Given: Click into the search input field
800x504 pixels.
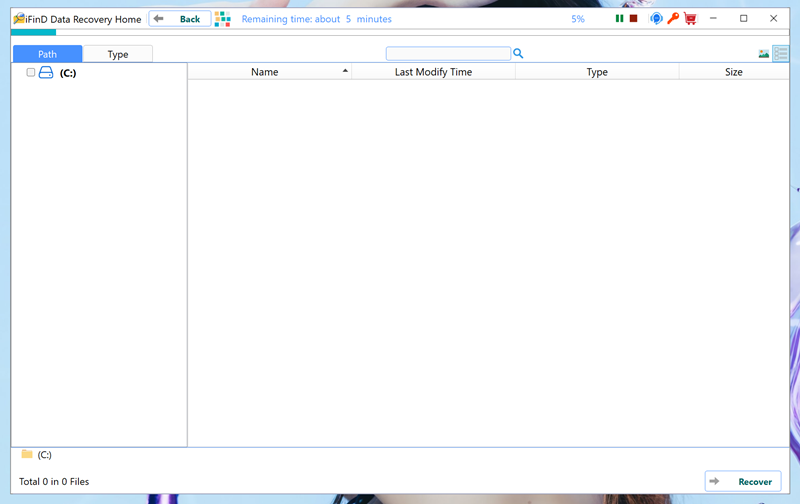Looking at the screenshot, I should point(448,54).
